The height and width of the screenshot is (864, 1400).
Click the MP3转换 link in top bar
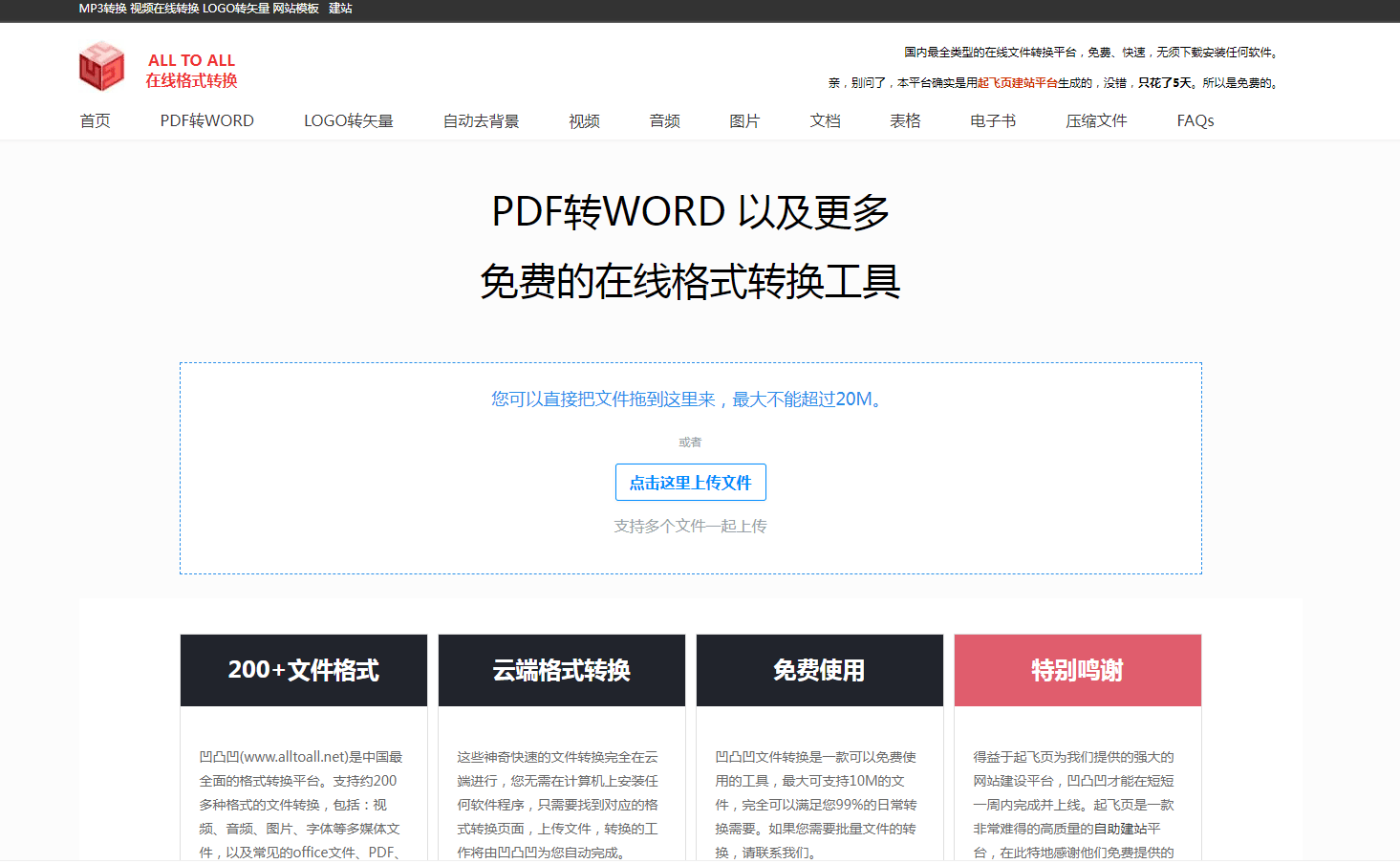[102, 9]
